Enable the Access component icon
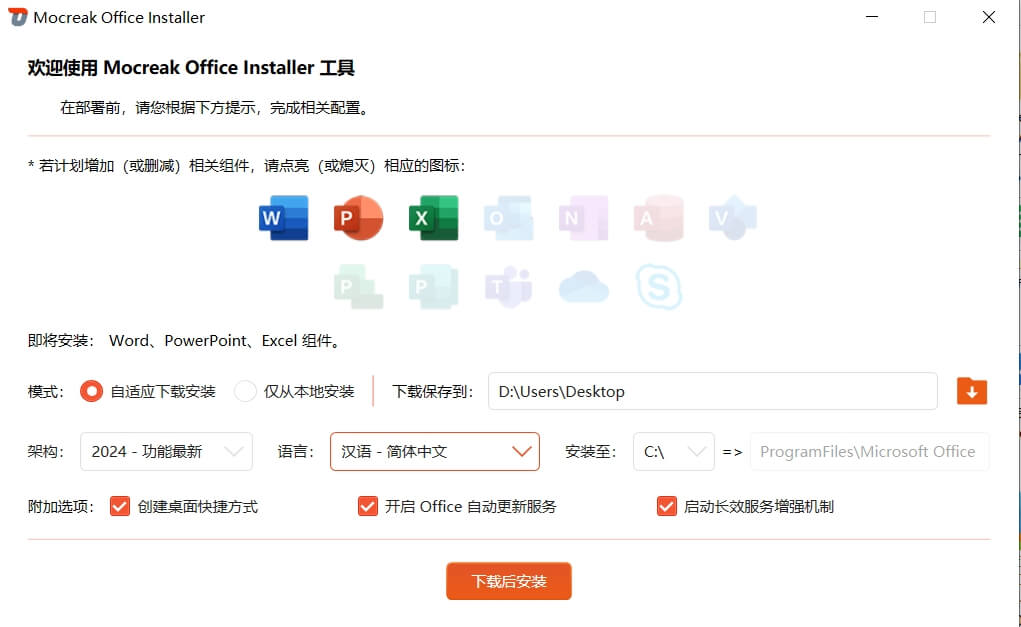Image resolution: width=1021 pixels, height=627 pixels. pyautogui.click(x=658, y=218)
